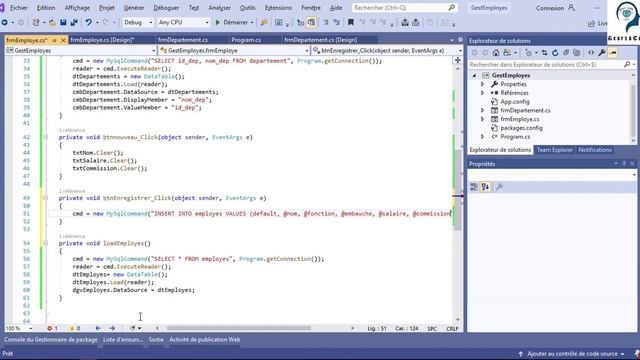This screenshot has width=640, height=360.
Task: Click the editor horizontal scrollbar thumb
Action: coord(239,328)
